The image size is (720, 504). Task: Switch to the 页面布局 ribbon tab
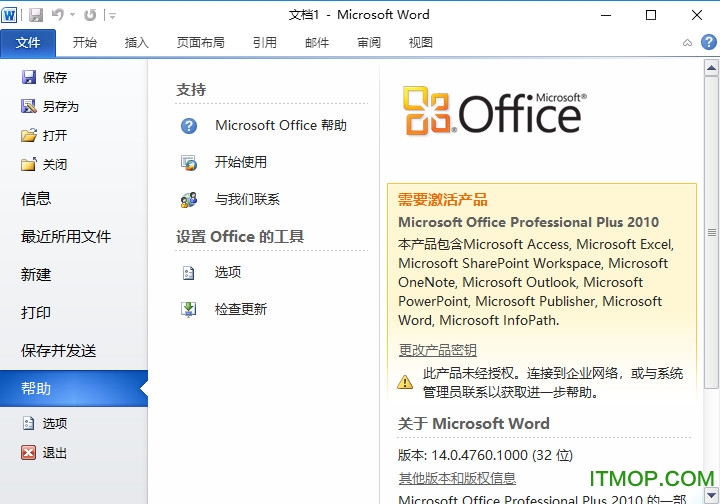tap(201, 43)
